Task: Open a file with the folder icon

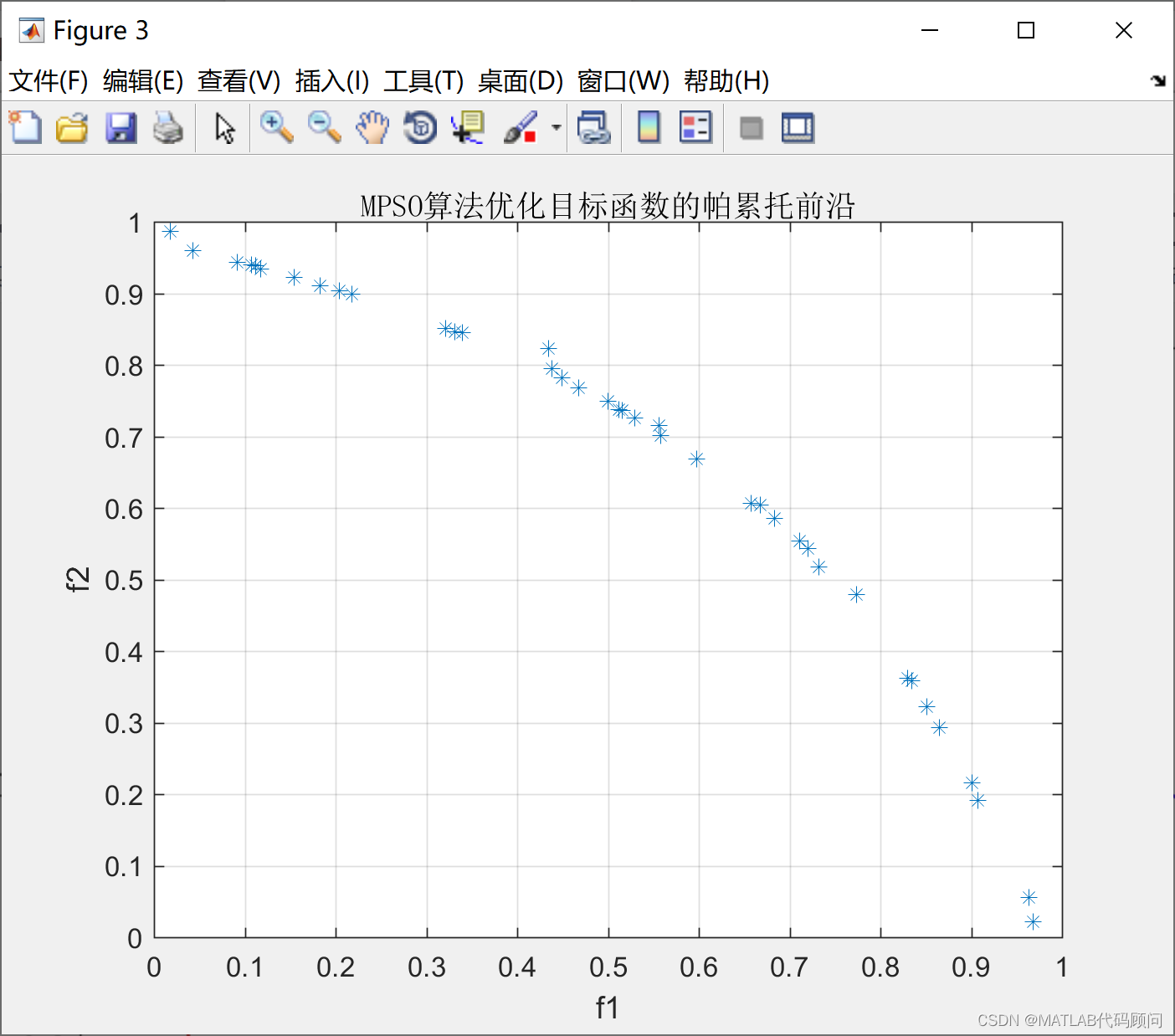Action: point(73,128)
